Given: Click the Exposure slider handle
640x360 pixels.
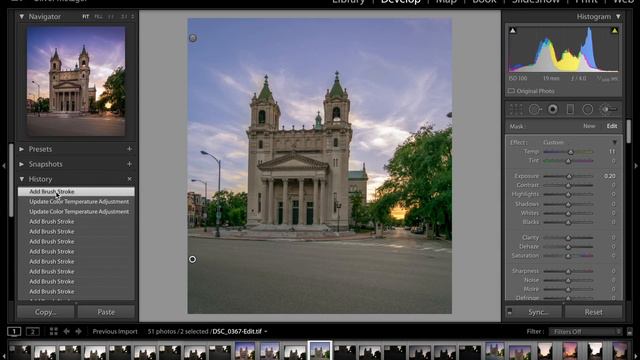Looking at the screenshot, I should coord(569,176).
